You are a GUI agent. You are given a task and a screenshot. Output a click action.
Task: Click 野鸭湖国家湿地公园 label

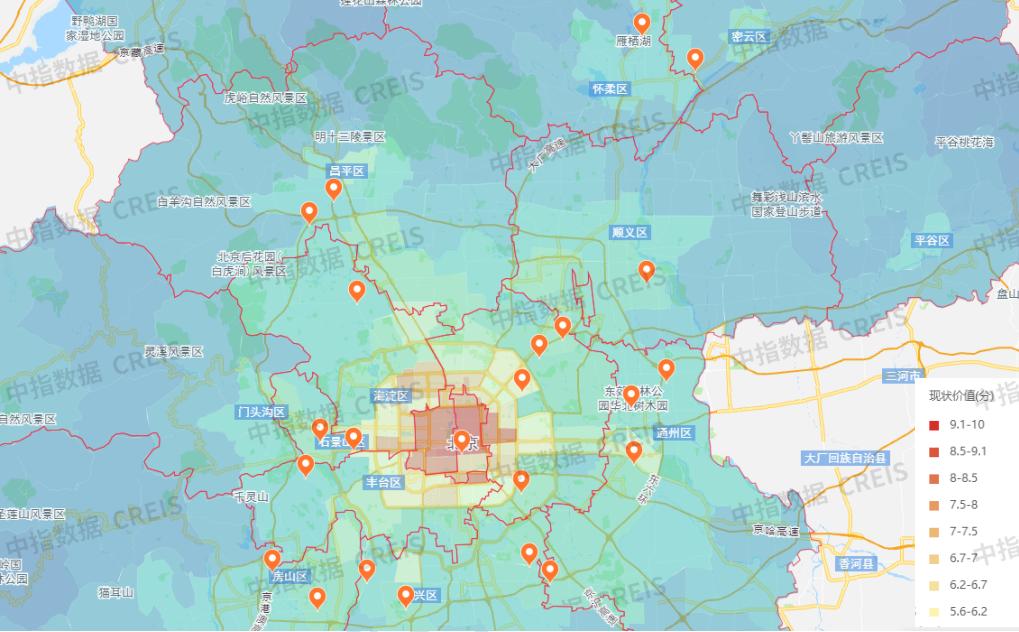pos(94,29)
